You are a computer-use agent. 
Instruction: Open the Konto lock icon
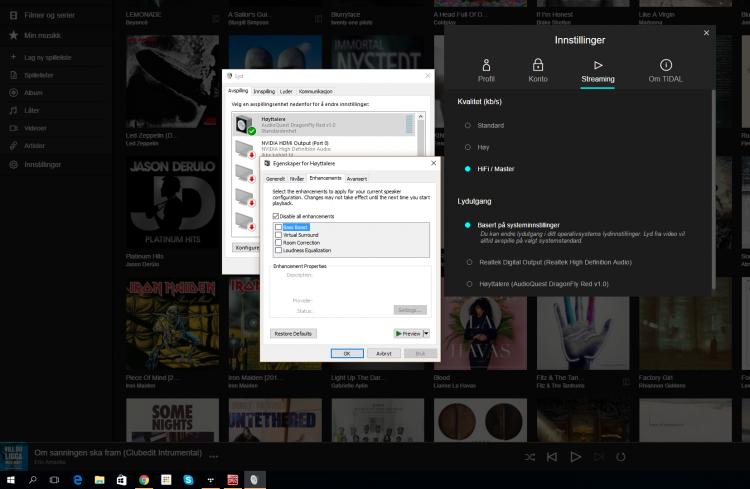pyautogui.click(x=537, y=65)
